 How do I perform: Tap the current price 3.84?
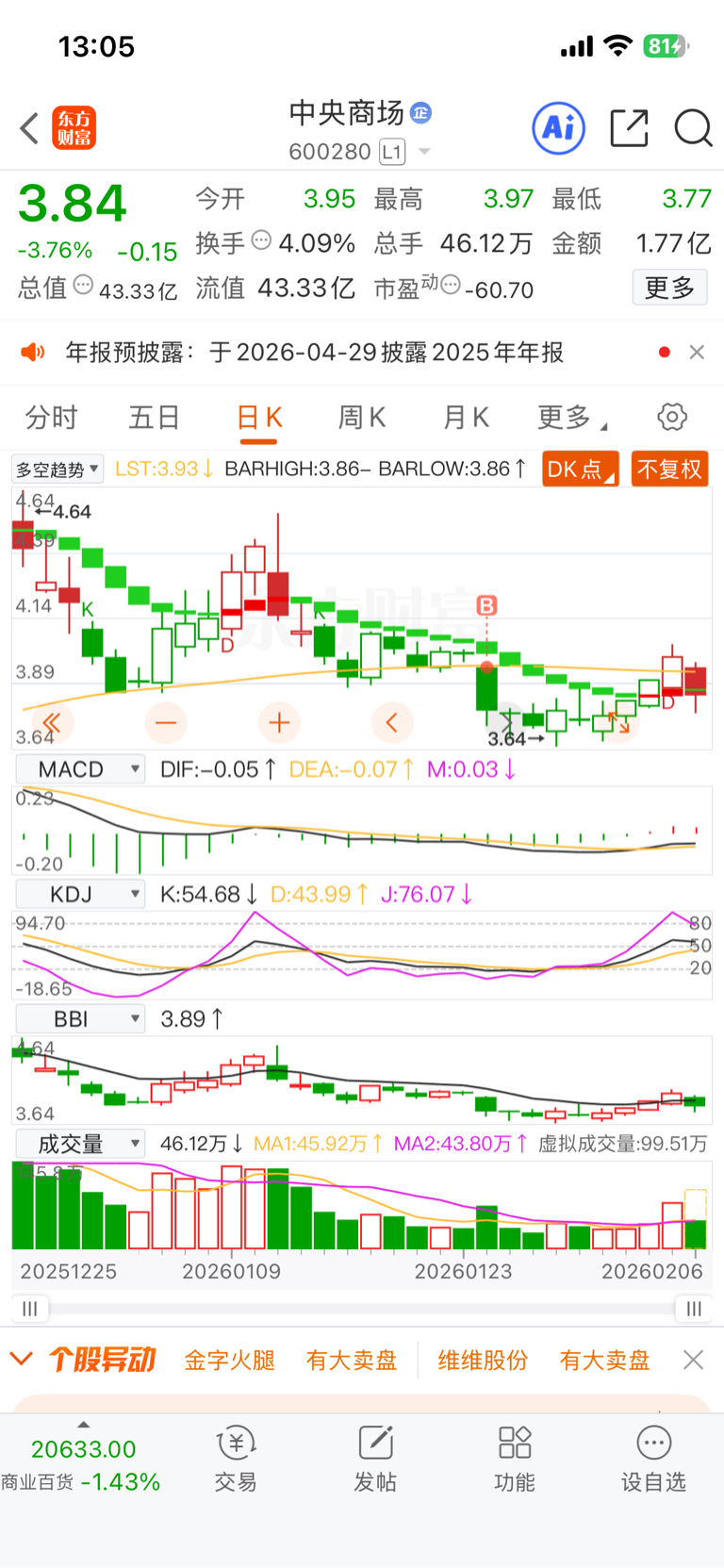click(x=73, y=204)
